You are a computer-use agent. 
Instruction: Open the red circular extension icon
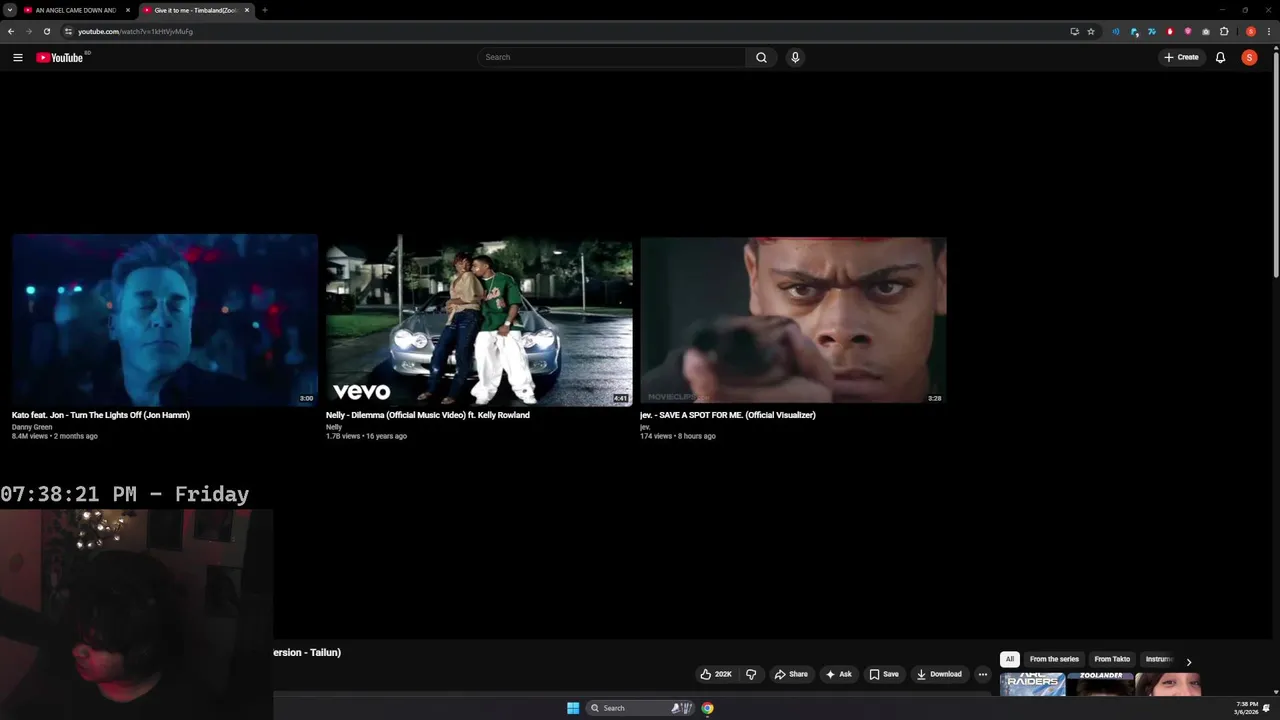tap(1170, 31)
